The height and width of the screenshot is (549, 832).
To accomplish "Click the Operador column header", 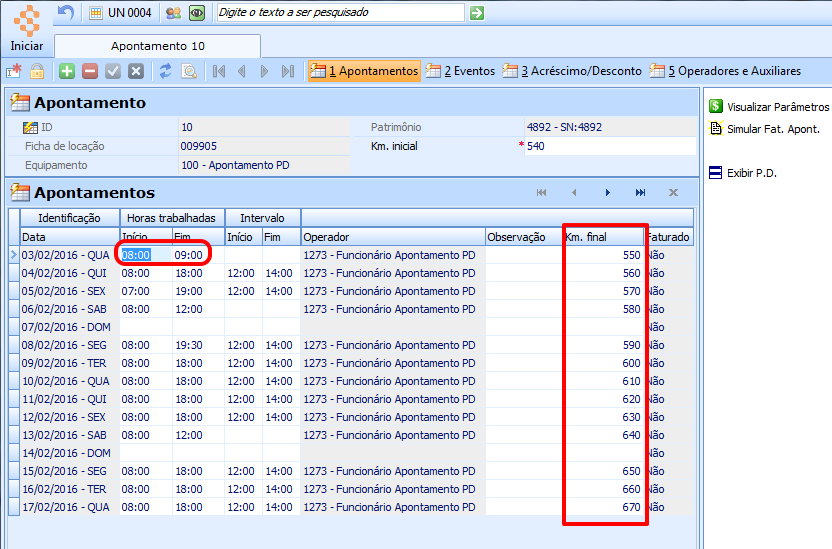I will [x=393, y=237].
